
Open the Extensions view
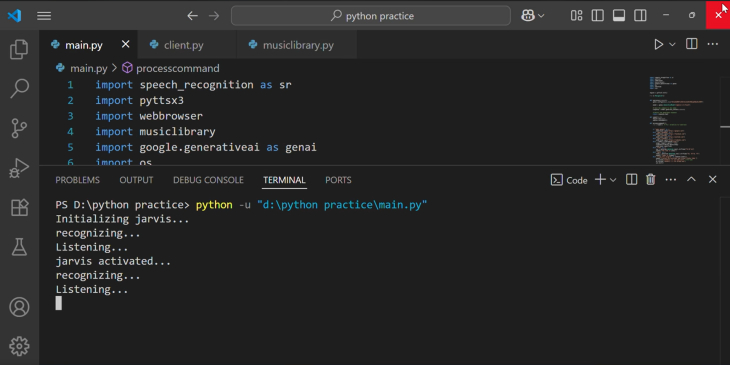click(19, 208)
